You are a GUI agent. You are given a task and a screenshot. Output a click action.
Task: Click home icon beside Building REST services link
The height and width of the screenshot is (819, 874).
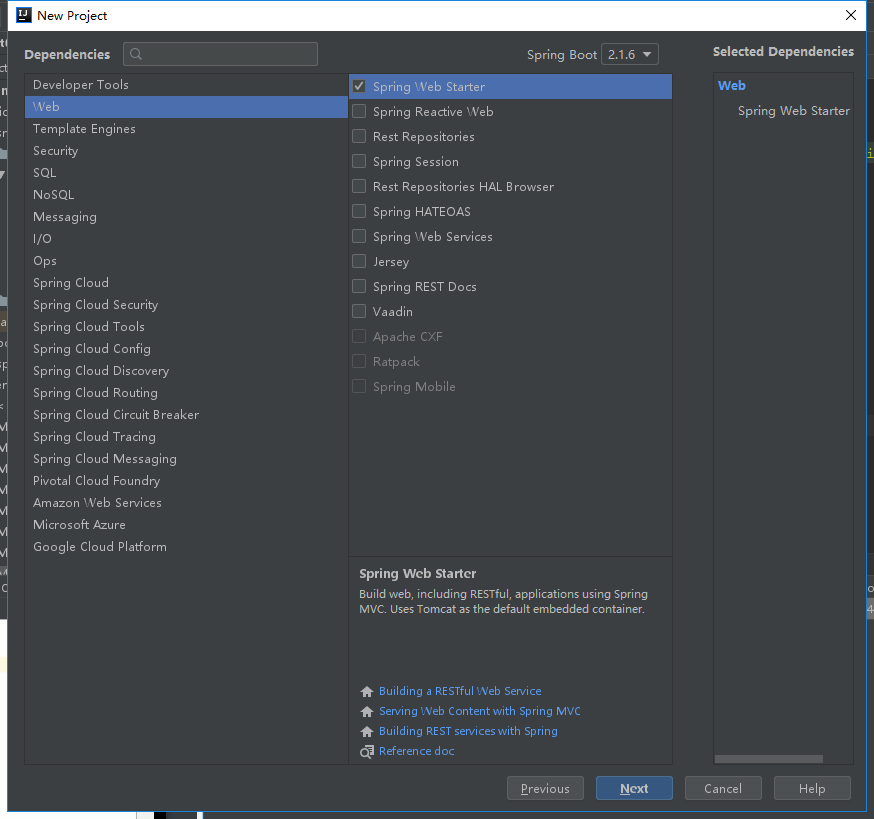coord(367,731)
